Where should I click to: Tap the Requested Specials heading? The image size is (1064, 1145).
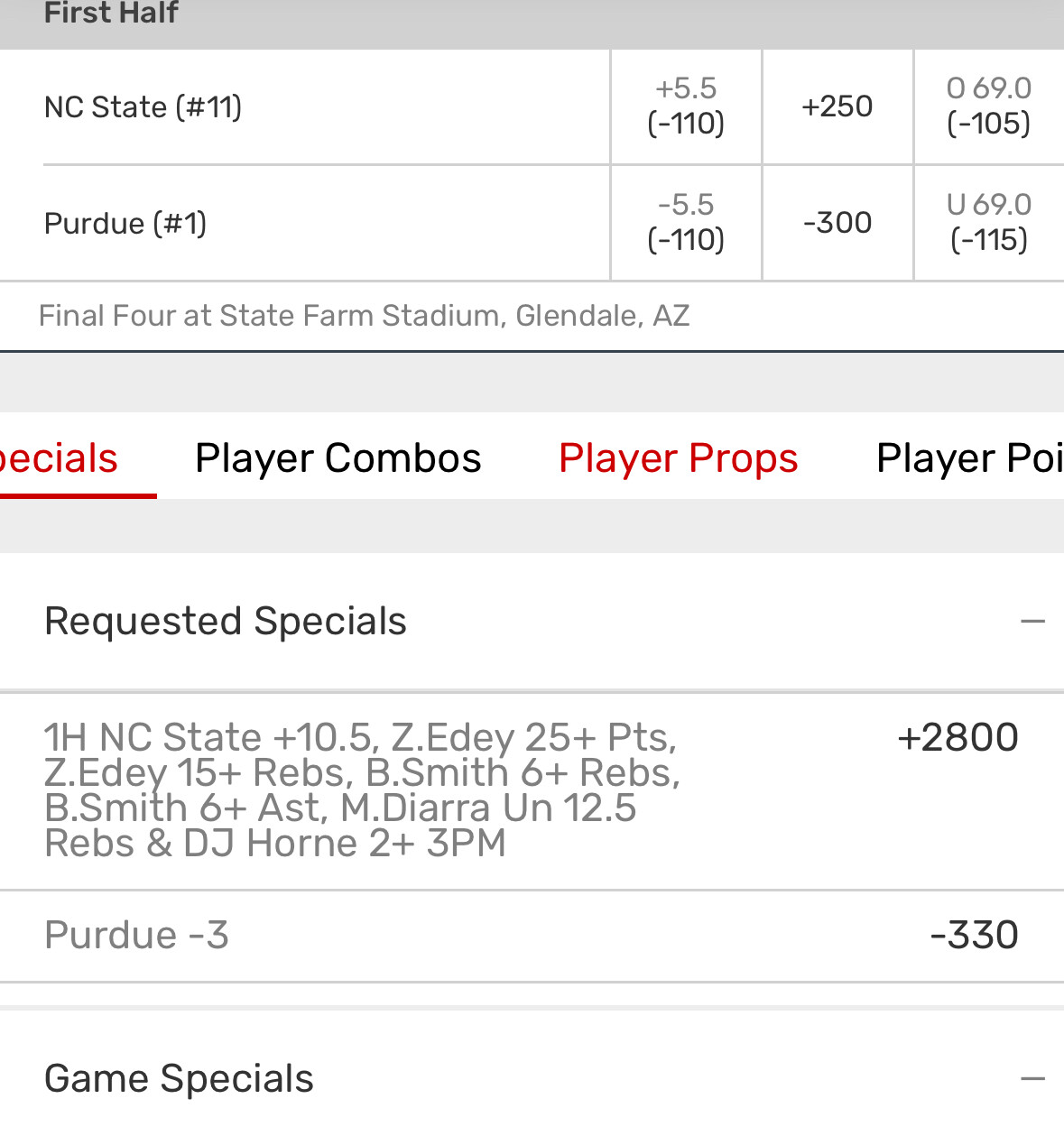tap(226, 622)
